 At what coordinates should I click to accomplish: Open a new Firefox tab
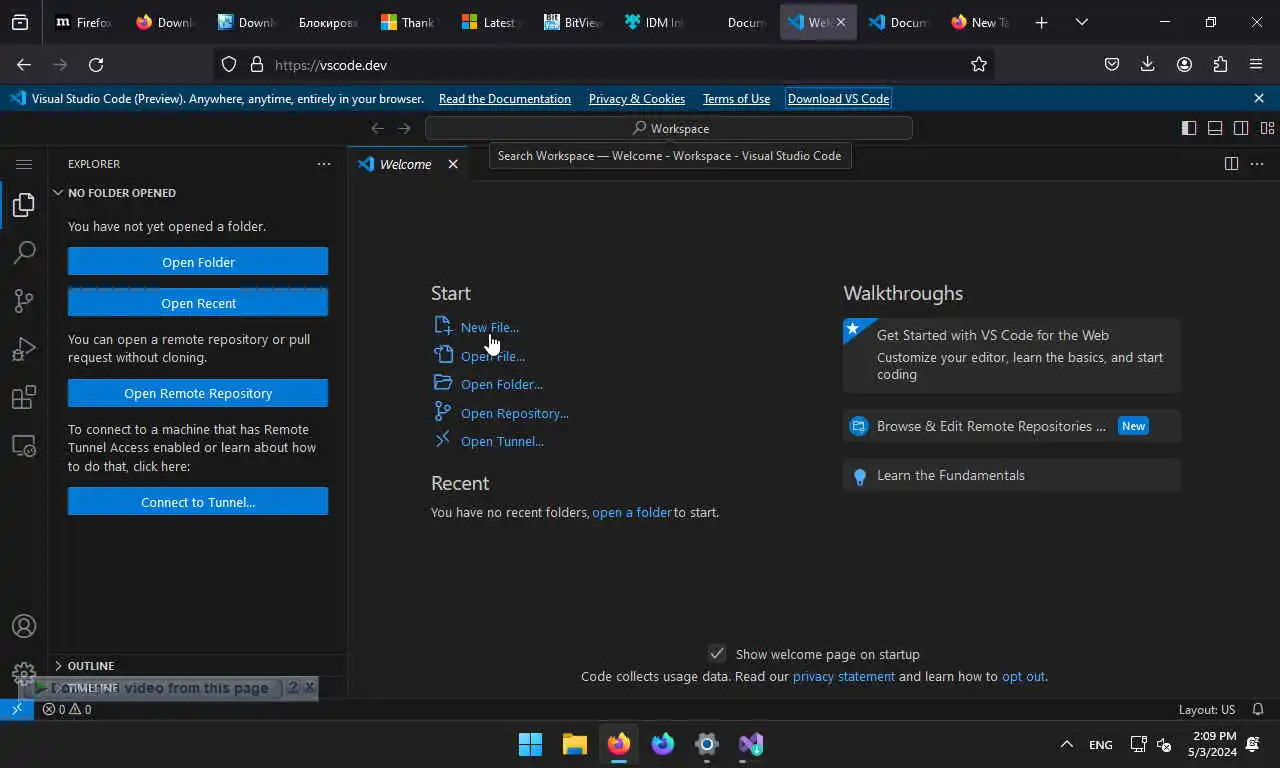coord(1041,22)
